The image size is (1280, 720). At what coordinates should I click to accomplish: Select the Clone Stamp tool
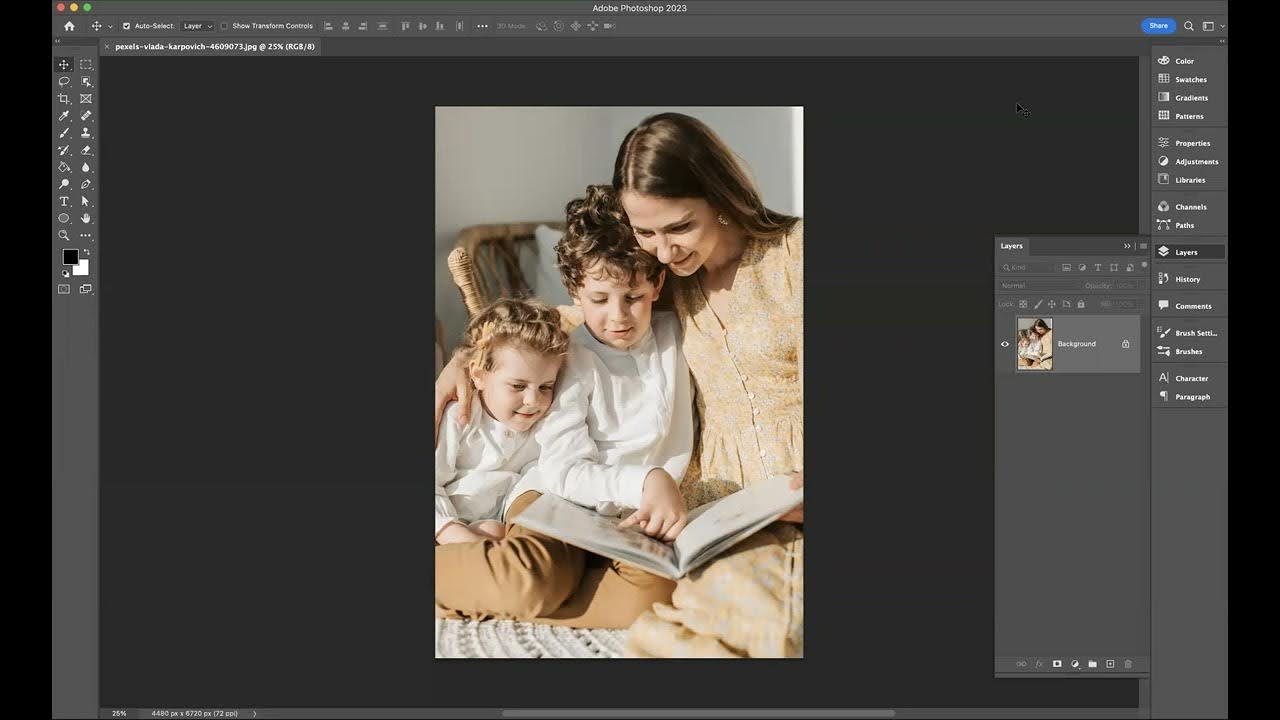click(86, 133)
